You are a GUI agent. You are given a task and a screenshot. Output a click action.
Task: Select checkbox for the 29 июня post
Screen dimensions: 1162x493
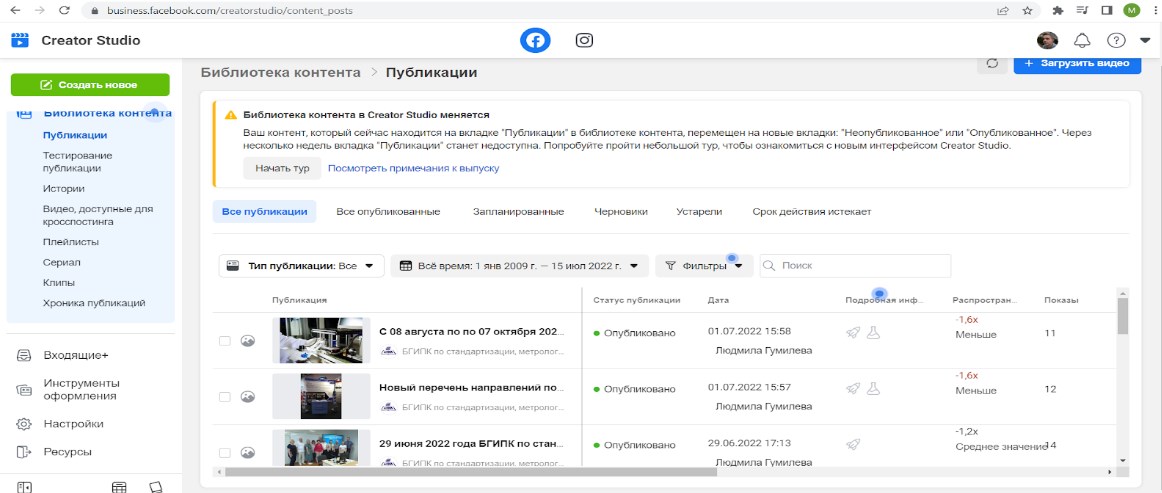pyautogui.click(x=225, y=453)
